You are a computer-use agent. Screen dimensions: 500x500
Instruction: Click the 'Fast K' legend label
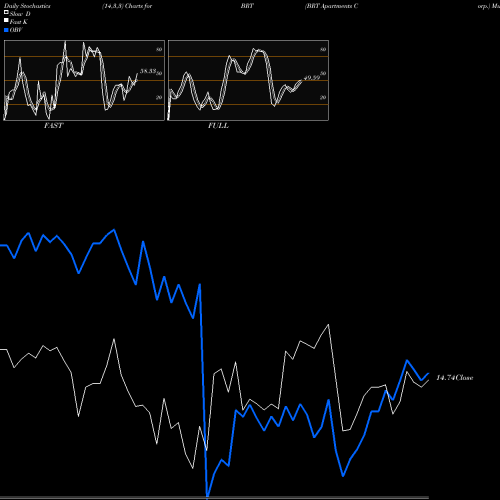pos(19,22)
